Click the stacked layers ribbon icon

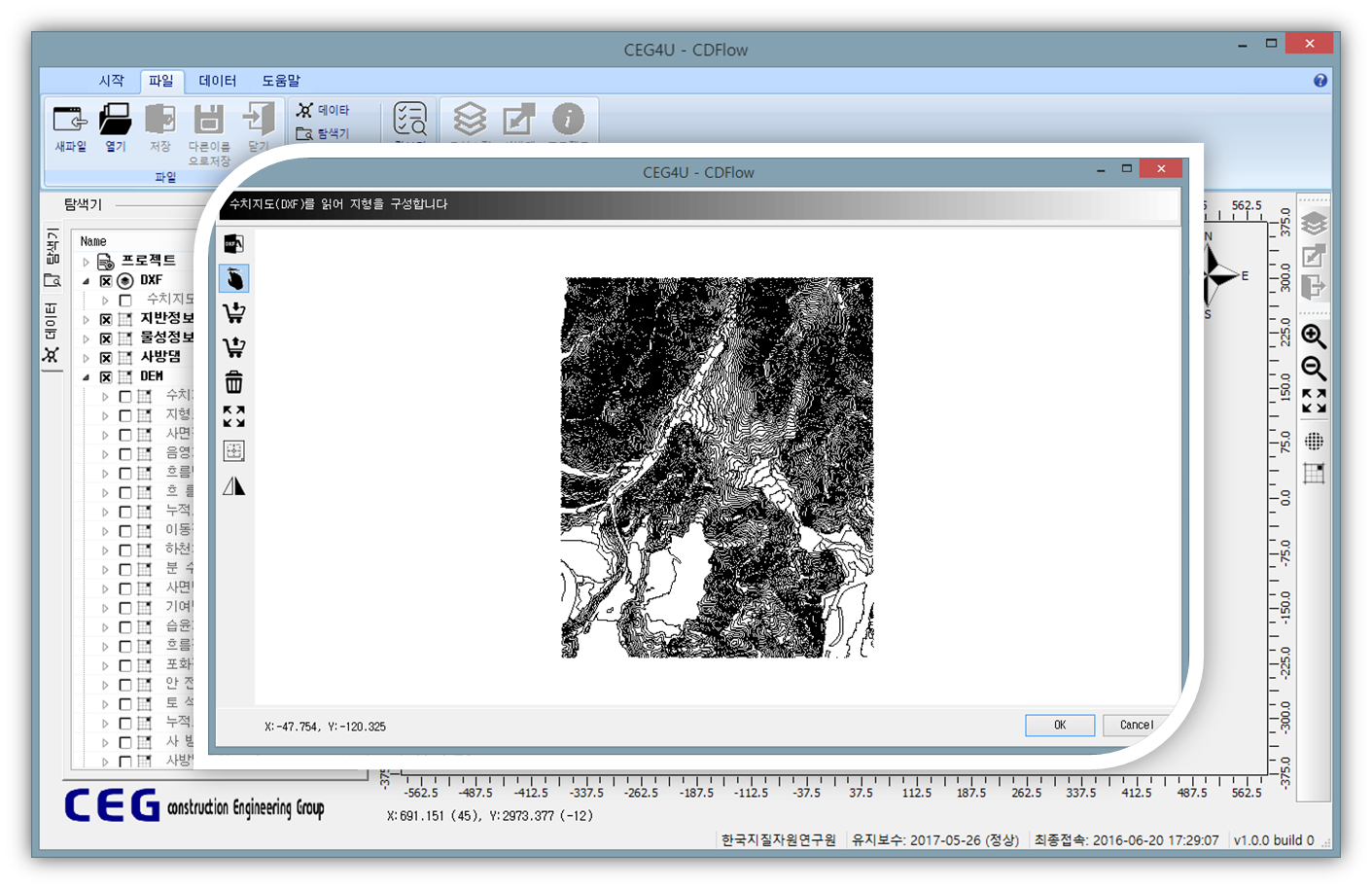(x=470, y=120)
